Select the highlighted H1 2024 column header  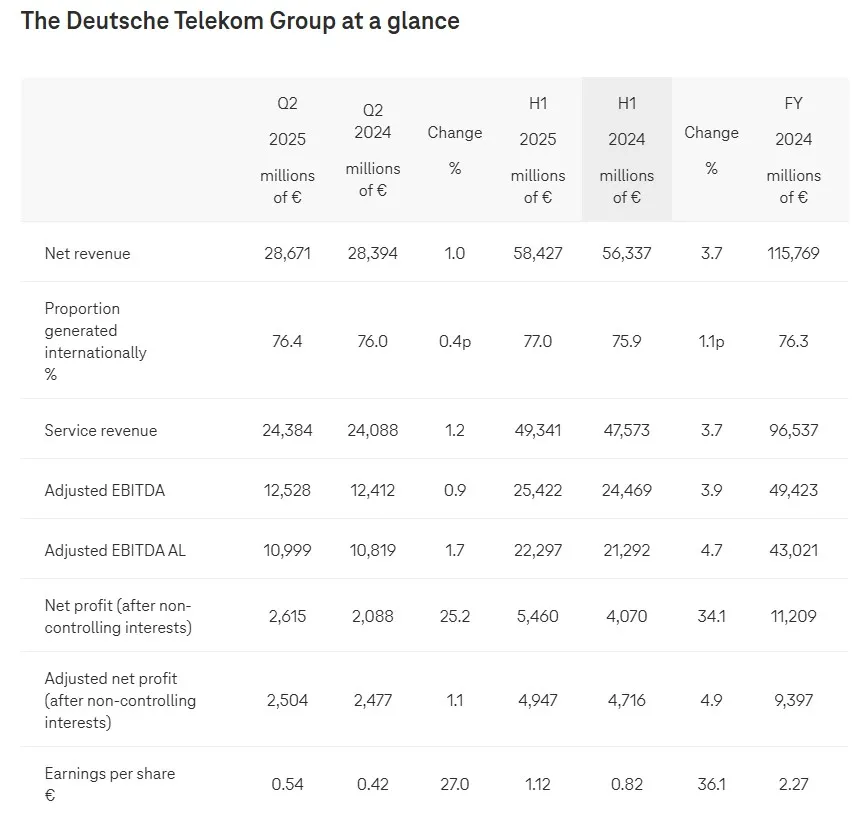[627, 150]
